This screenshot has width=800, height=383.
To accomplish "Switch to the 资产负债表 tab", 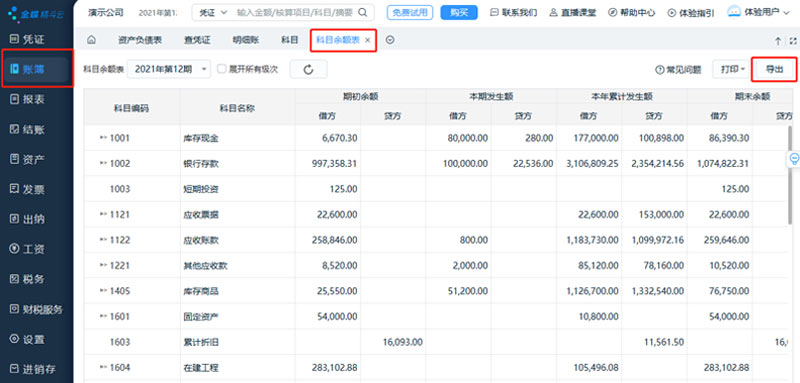I will point(140,40).
